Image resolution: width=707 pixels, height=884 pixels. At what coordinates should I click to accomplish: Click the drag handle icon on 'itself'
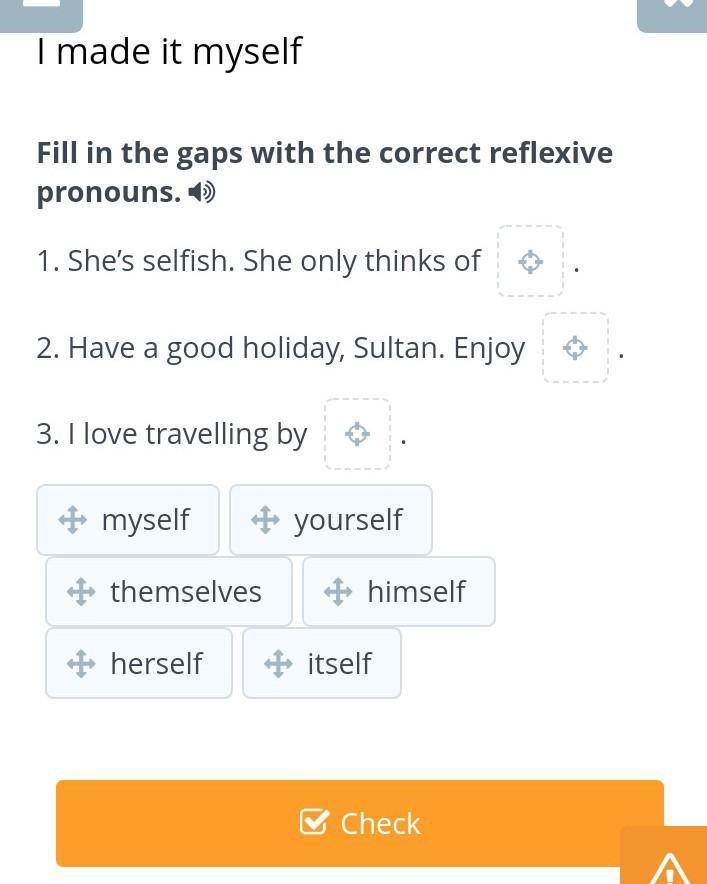pyautogui.click(x=278, y=663)
